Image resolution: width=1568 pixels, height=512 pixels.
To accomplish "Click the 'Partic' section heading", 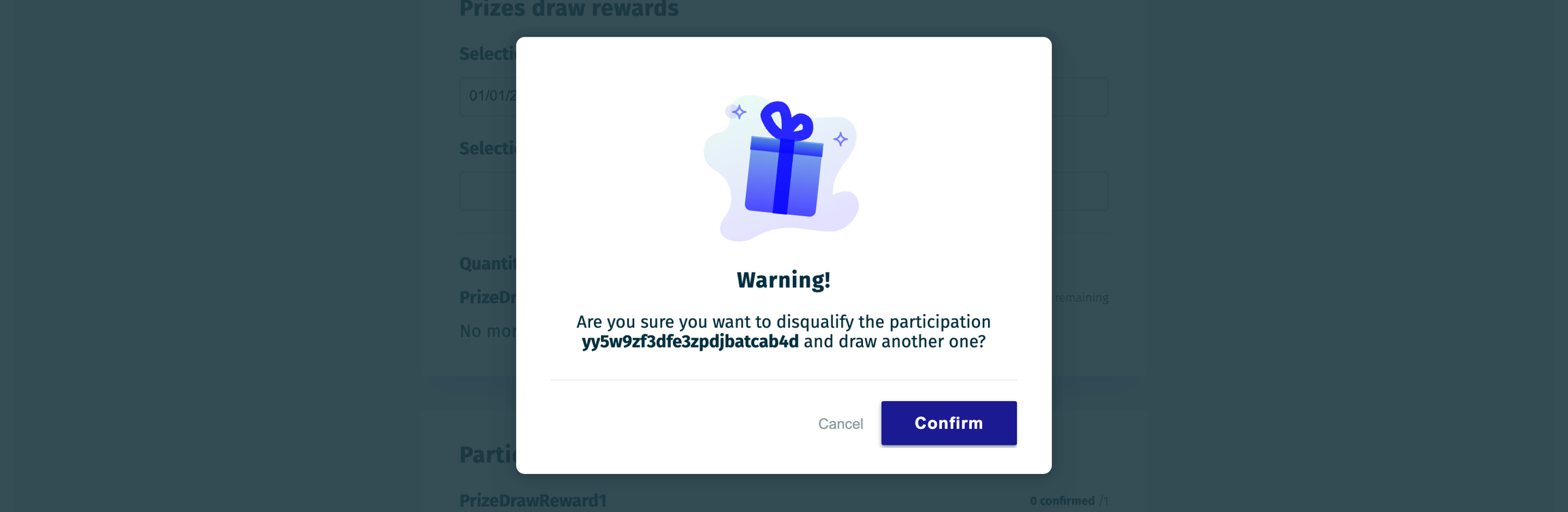I will tap(487, 455).
